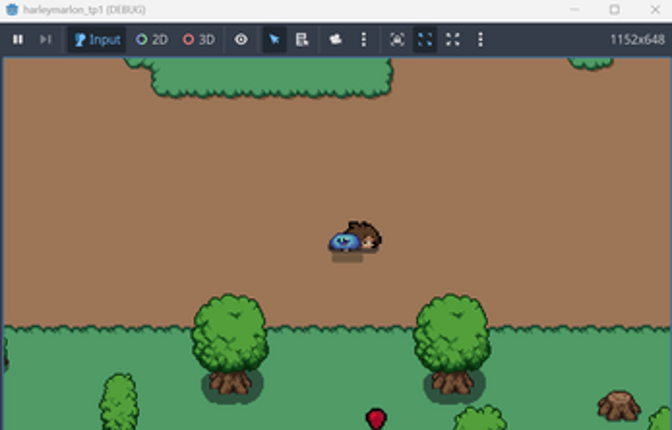Click the highlighted corner-brackets sizing icon
Image resolution: width=672 pixels, height=430 pixels.
[425, 40]
